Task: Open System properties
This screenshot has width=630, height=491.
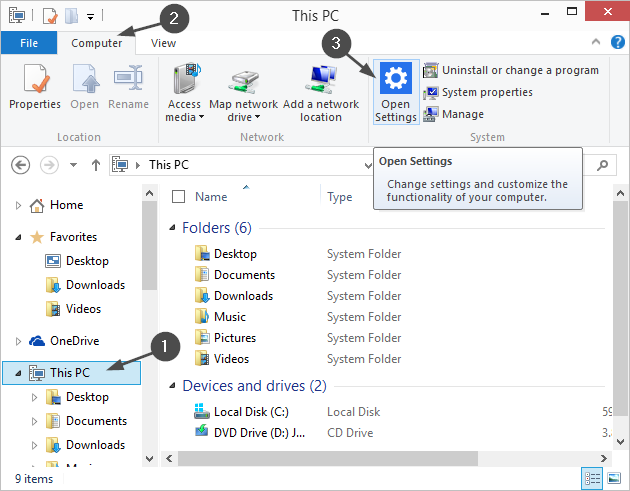Action: (x=478, y=92)
